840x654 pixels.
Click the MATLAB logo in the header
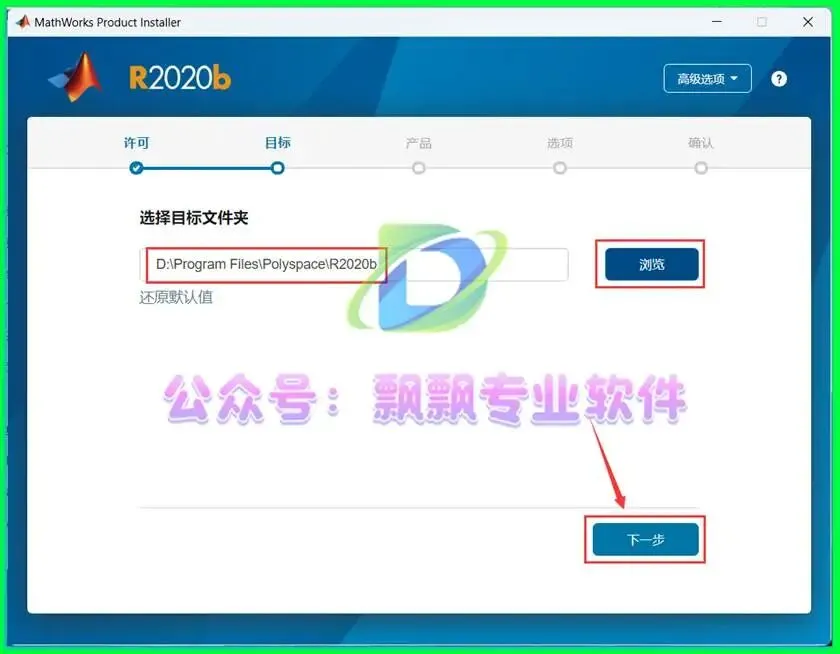(x=76, y=77)
